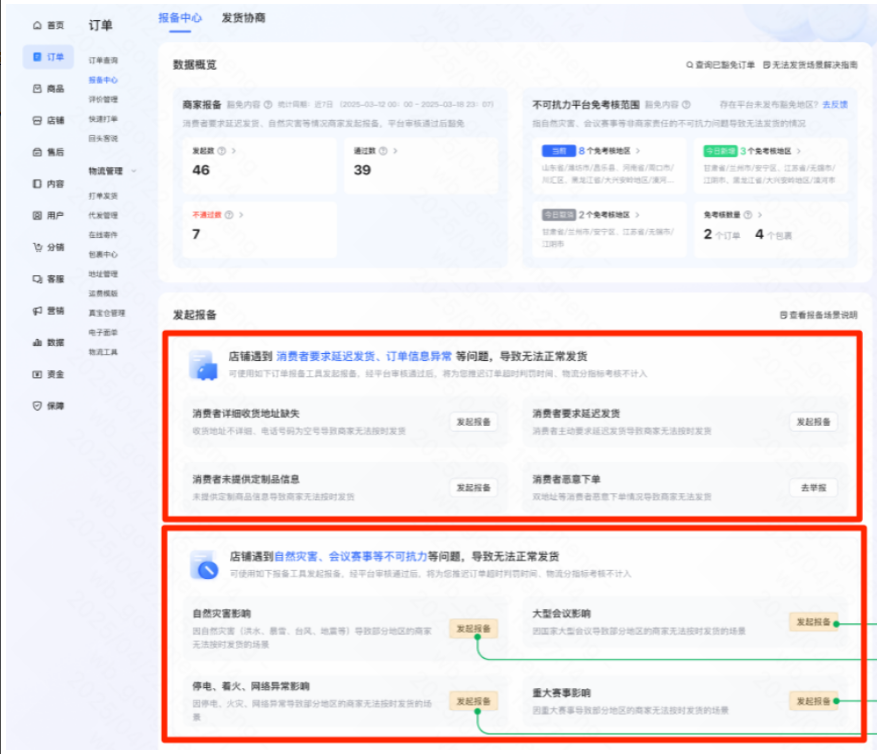The height and width of the screenshot is (754, 881).
Task: Open the 今日取消 2个免考核地区 list arrow
Action: coord(637,215)
